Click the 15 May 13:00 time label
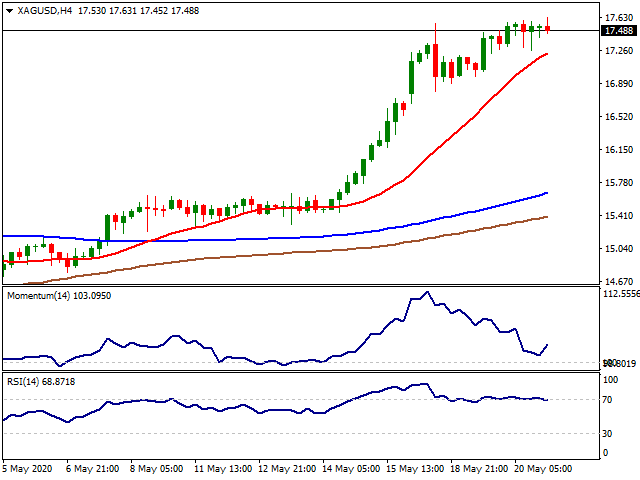 (x=415, y=469)
